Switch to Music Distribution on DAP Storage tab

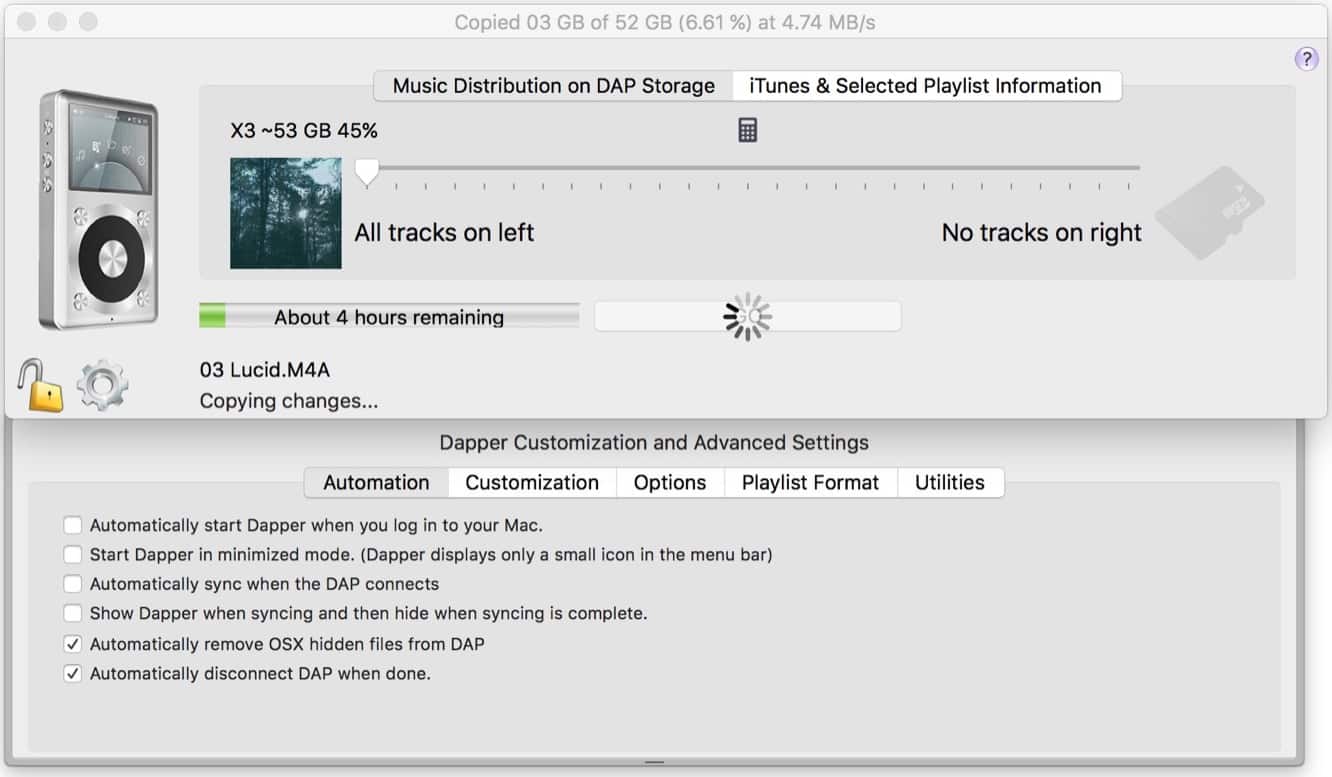[x=553, y=86]
